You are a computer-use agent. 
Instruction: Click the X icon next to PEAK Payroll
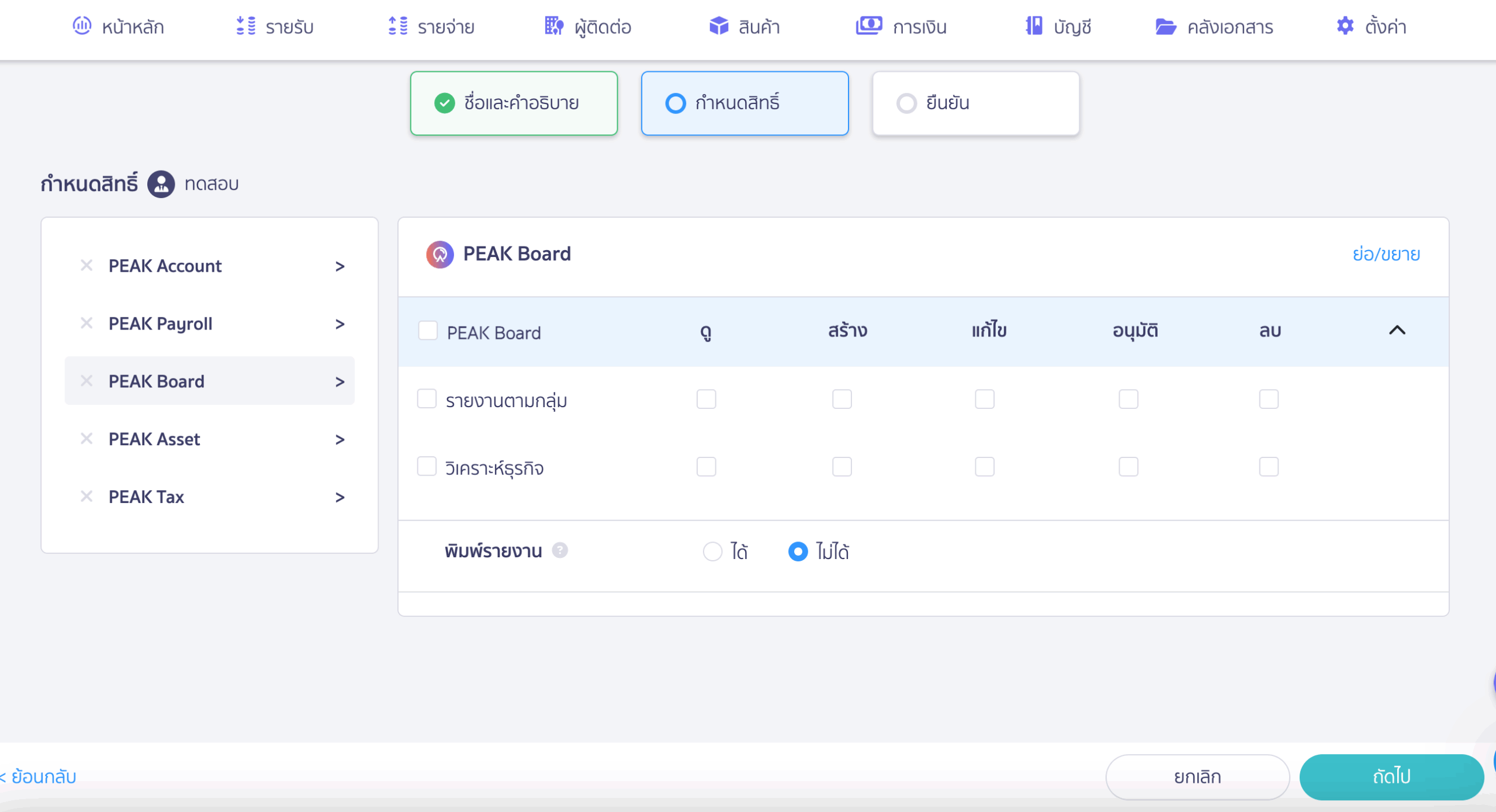click(x=86, y=323)
